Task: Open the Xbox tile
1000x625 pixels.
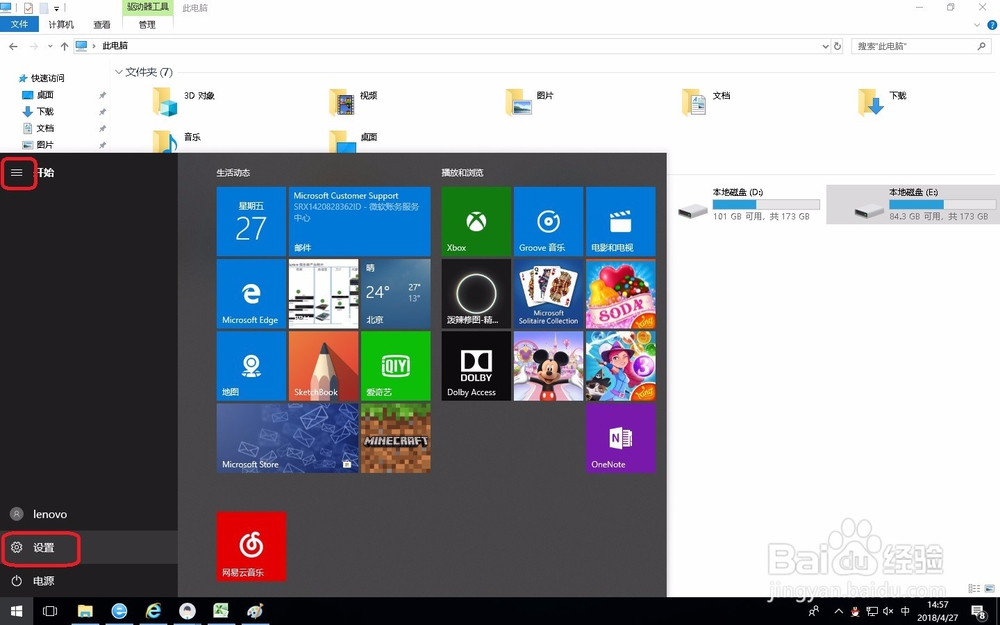Action: click(476, 221)
